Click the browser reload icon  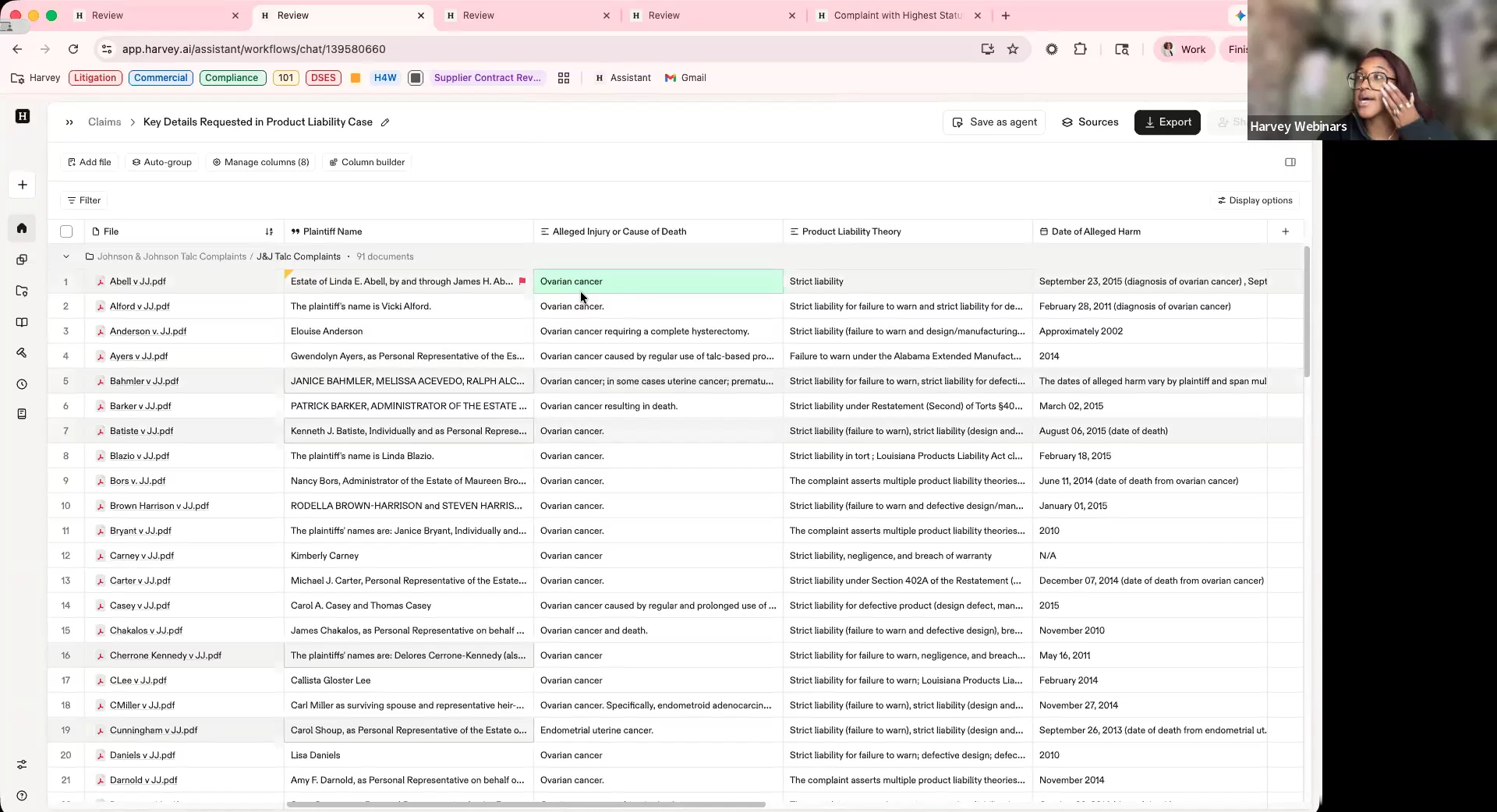[x=73, y=49]
